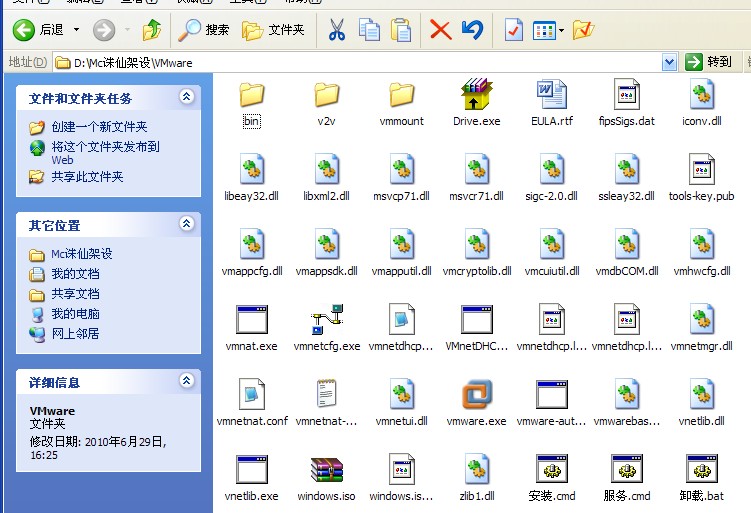The image size is (751, 513).
Task: Click the Paste clipboard toolbar icon
Action: click(x=401, y=30)
